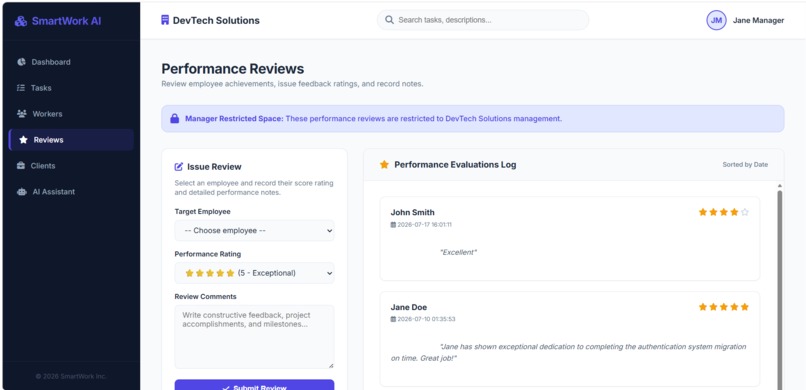The width and height of the screenshot is (806, 390).
Task: Click the DevTech Solutions building icon
Action: click(x=165, y=20)
